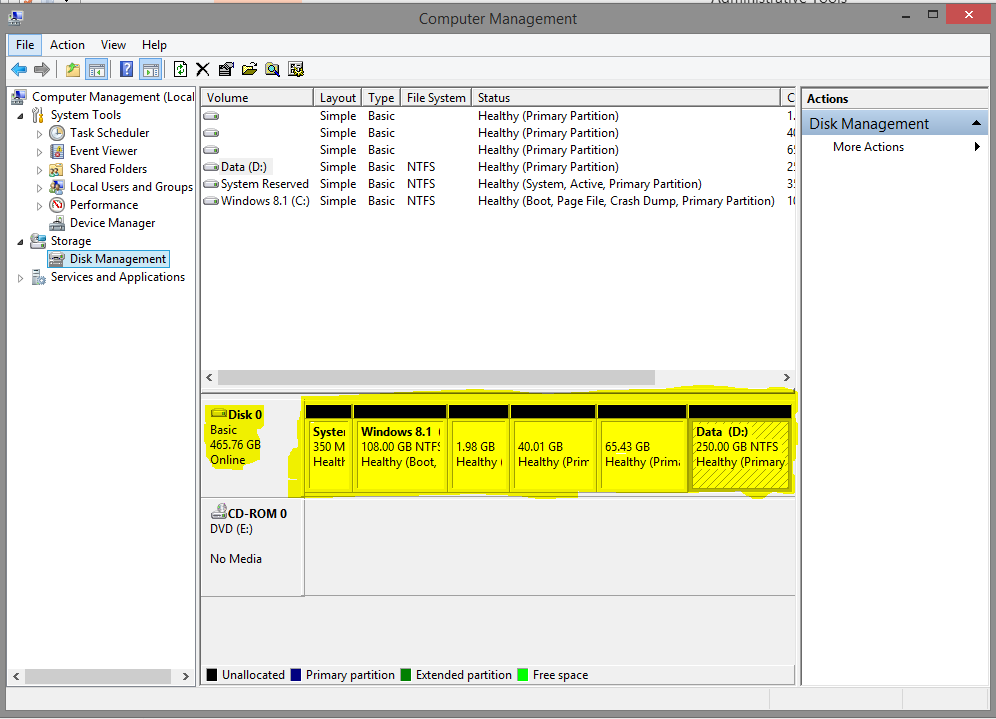Click the magnifier Find toolbar icon
The width and height of the screenshot is (996, 719).
pos(273,69)
